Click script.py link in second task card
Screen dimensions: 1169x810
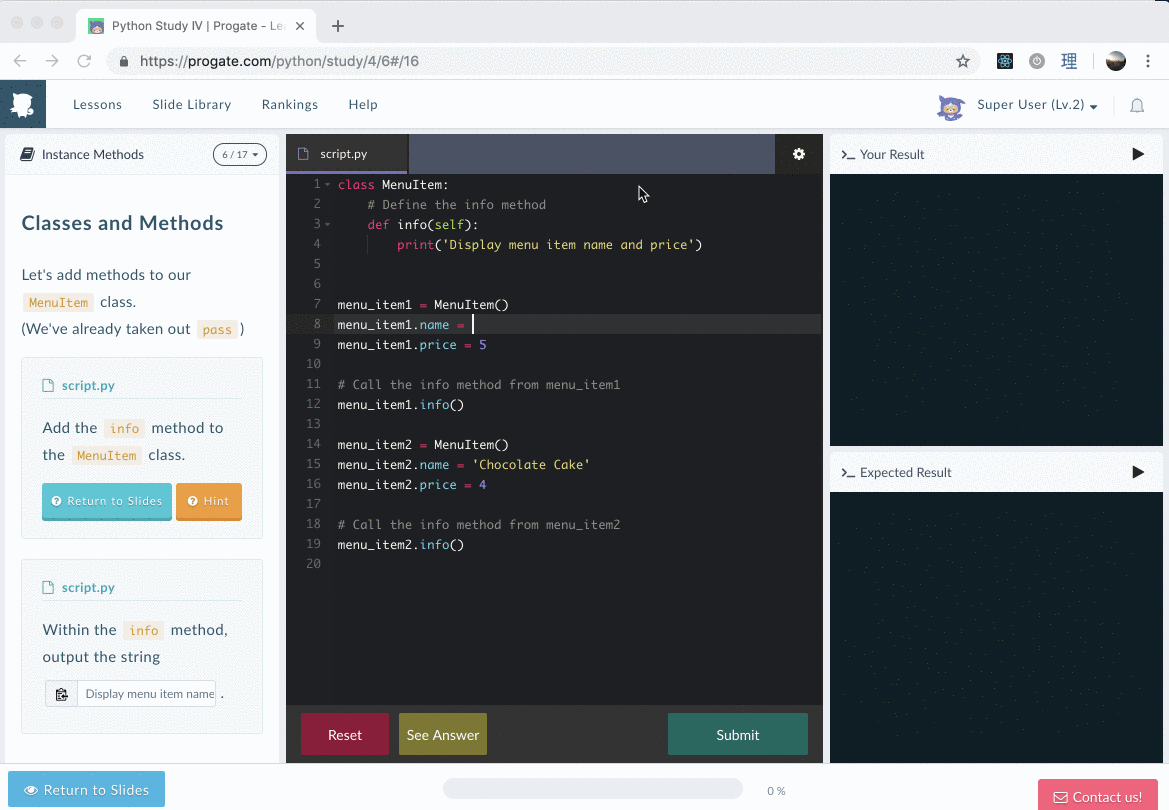point(88,588)
